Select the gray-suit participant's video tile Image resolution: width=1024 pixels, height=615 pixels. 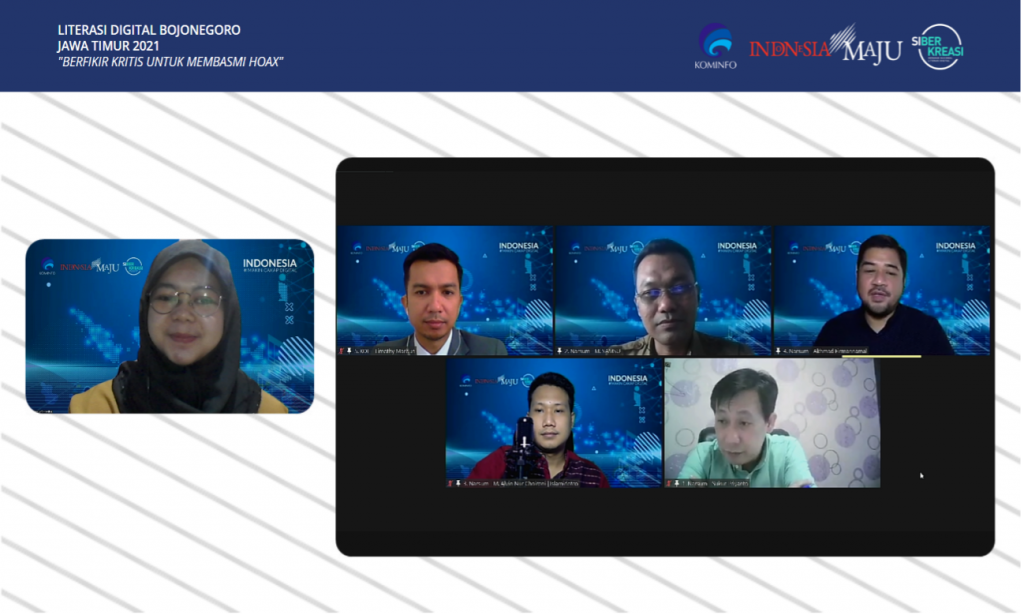pos(444,290)
